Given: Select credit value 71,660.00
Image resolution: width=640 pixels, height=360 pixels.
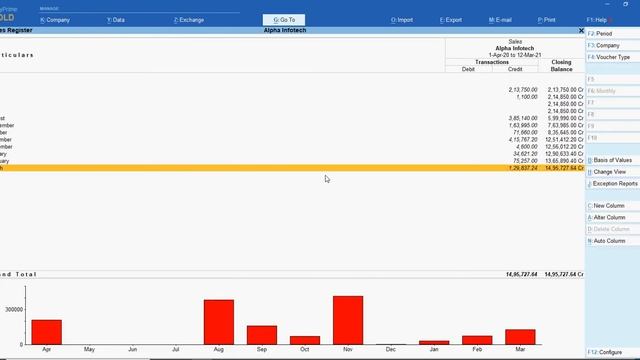Looking at the screenshot, I should pyautogui.click(x=525, y=133).
